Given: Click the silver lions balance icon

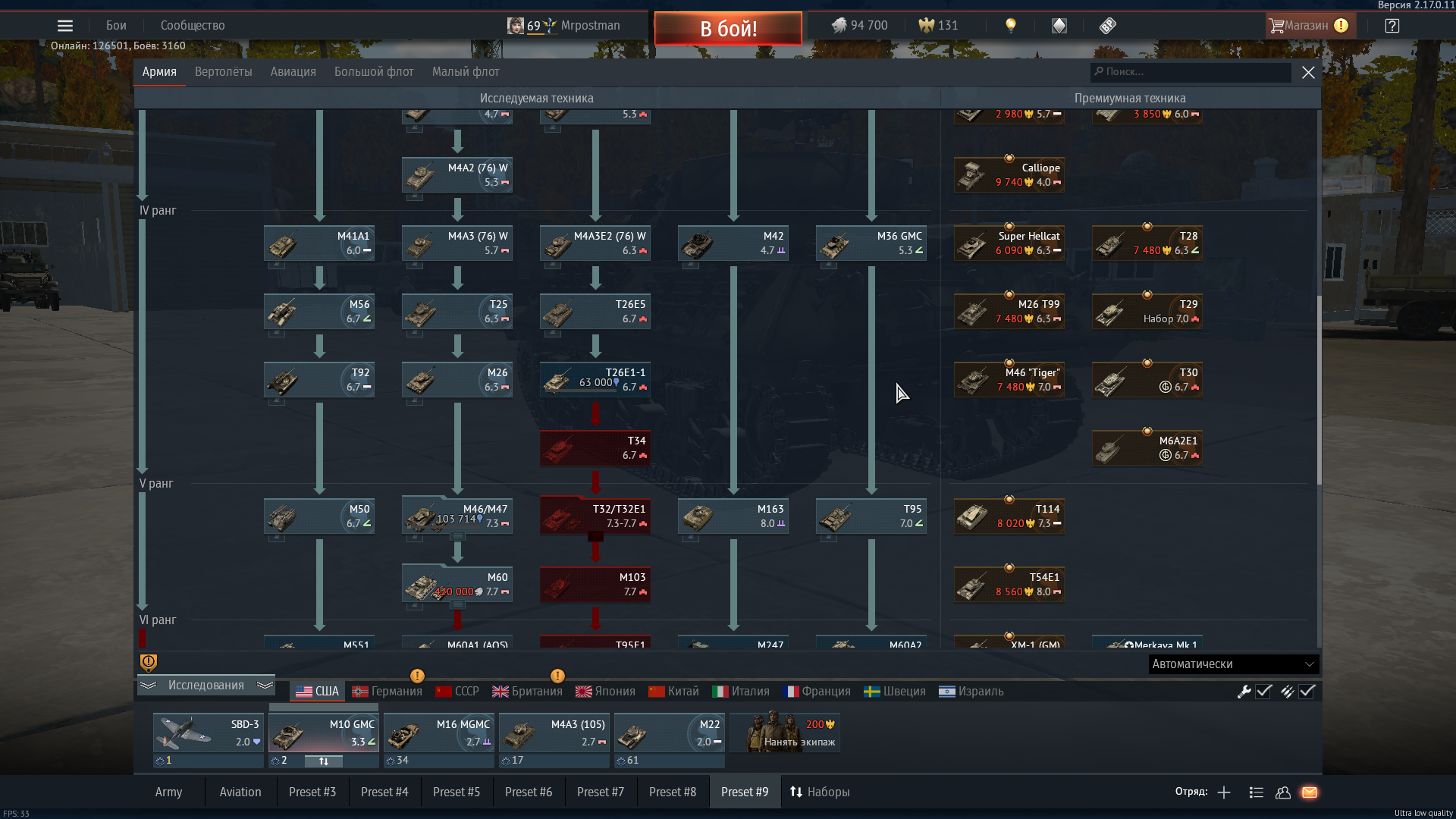Looking at the screenshot, I should tap(839, 26).
